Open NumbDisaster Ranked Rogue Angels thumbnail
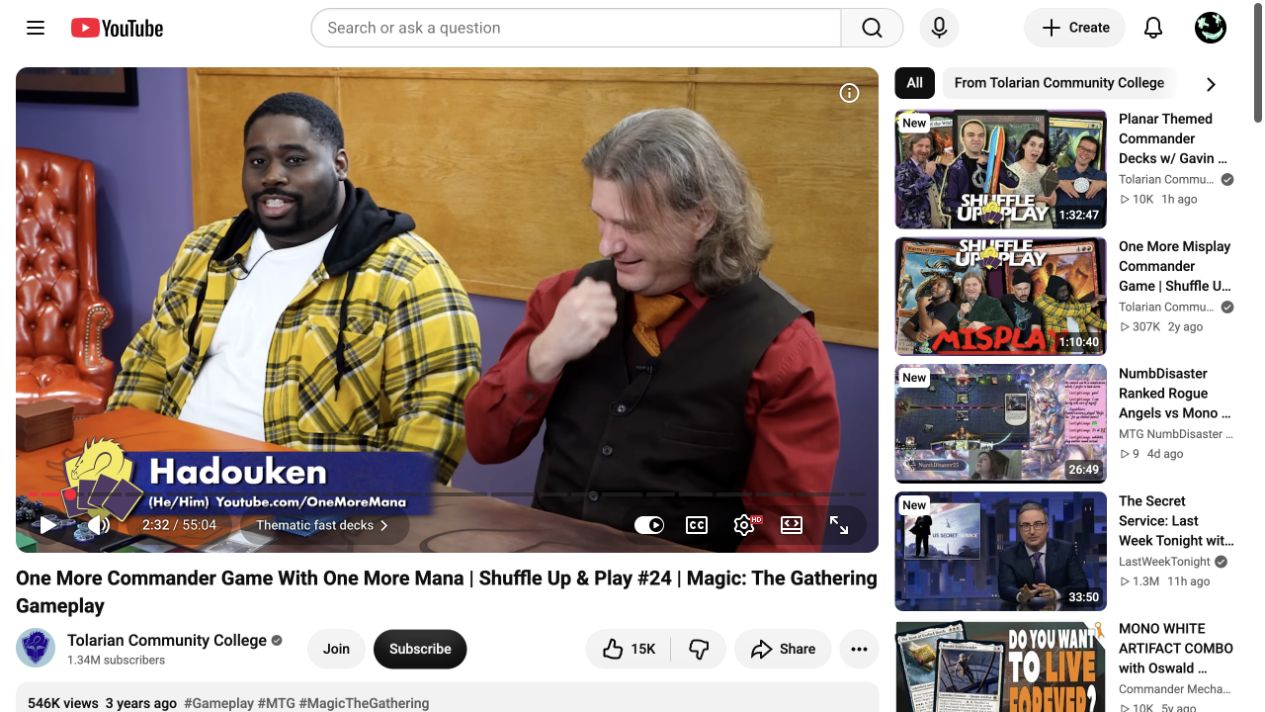The image size is (1265, 712). point(1001,424)
